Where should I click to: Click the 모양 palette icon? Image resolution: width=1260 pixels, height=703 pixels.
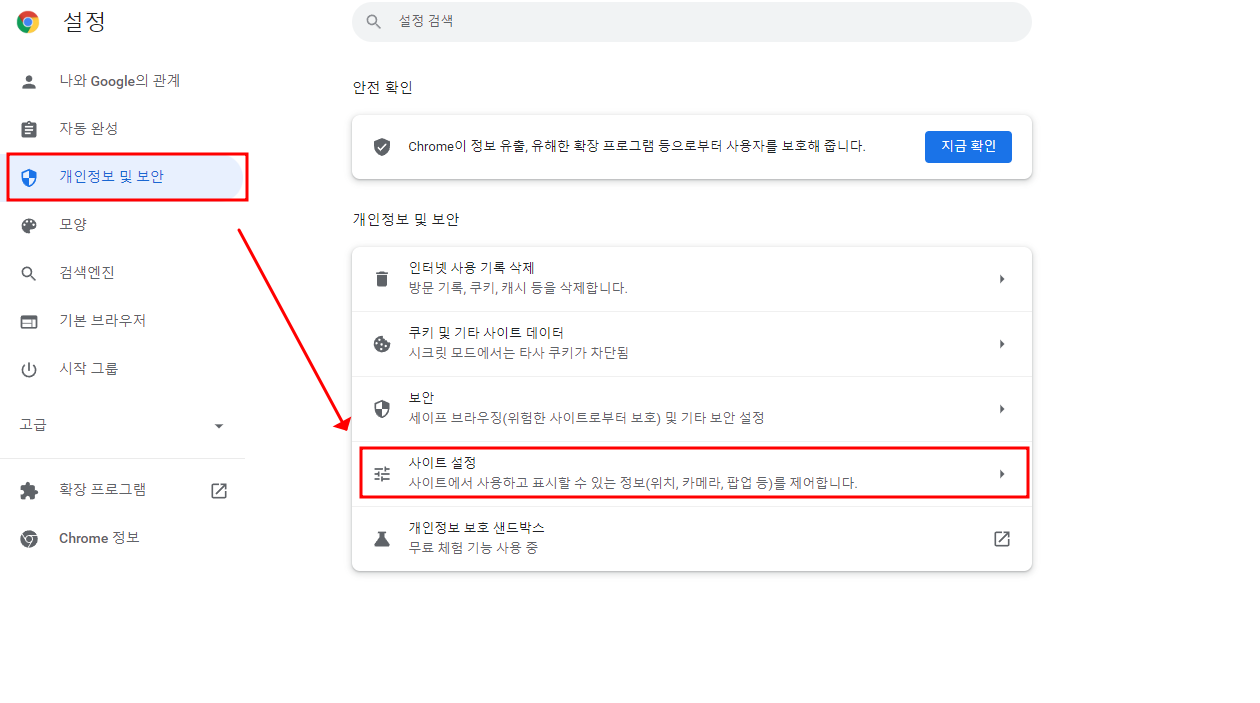[x=28, y=224]
